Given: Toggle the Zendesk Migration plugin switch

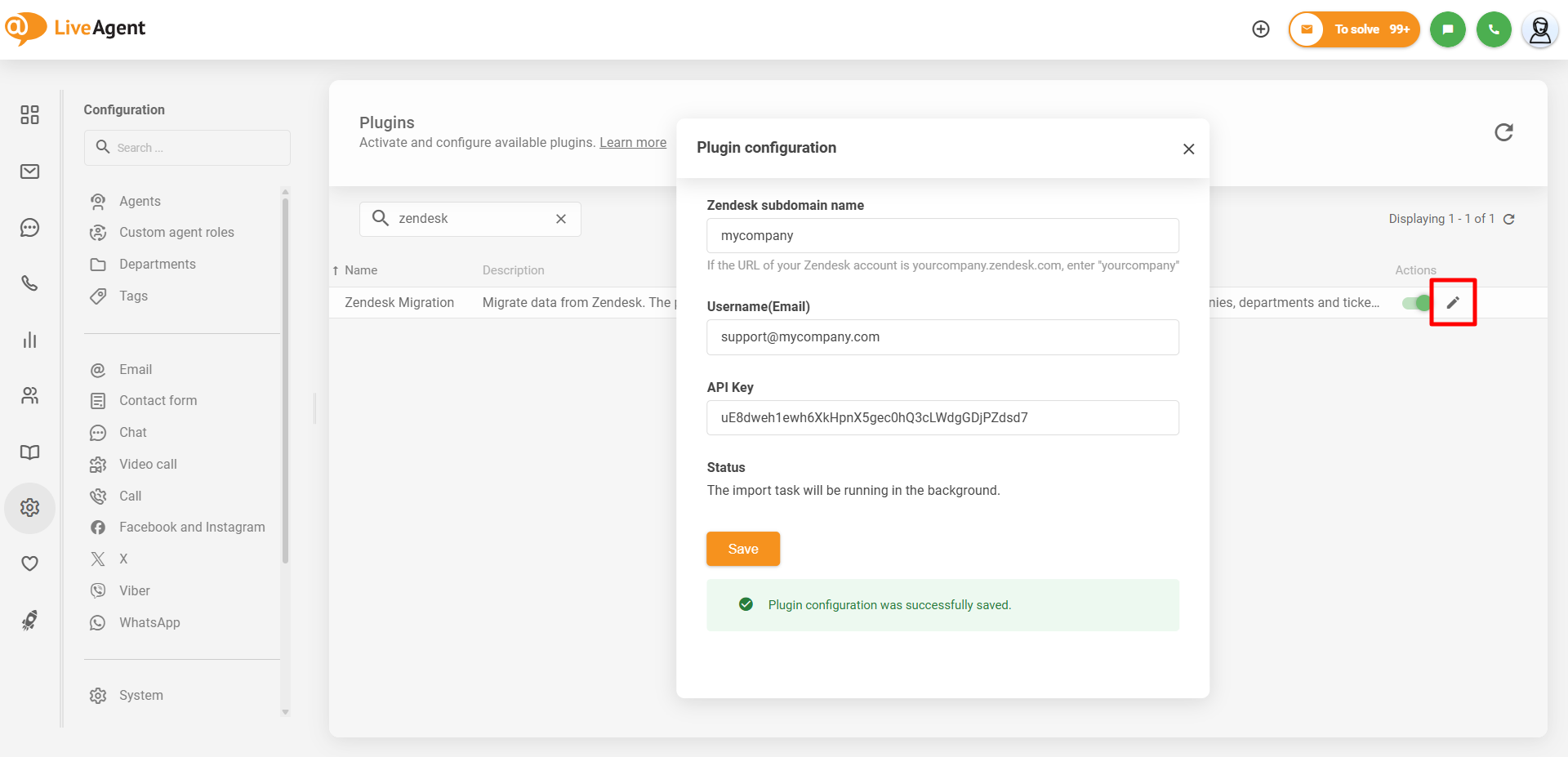Looking at the screenshot, I should point(1416,303).
